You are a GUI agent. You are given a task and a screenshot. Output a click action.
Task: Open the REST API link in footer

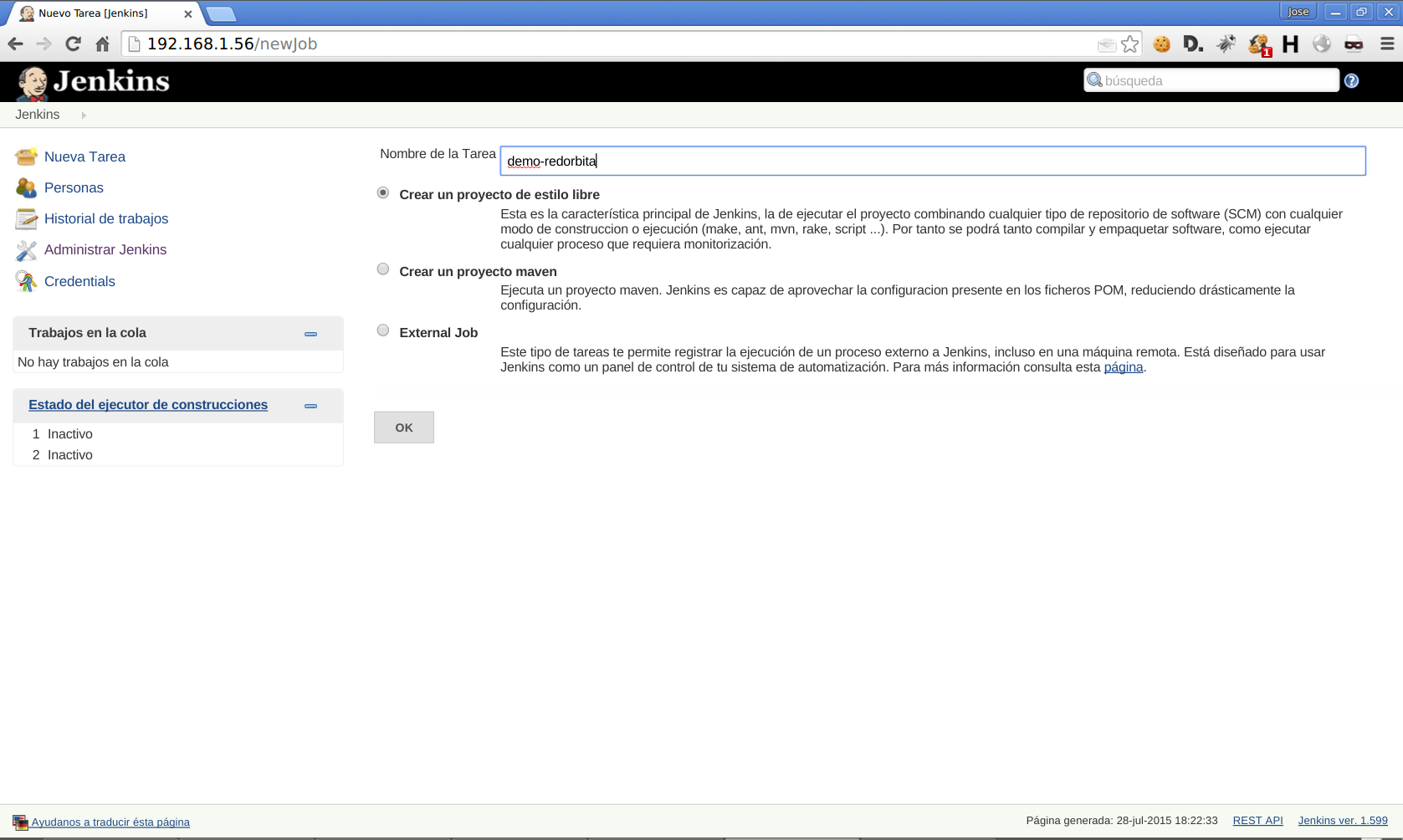pos(1257,821)
